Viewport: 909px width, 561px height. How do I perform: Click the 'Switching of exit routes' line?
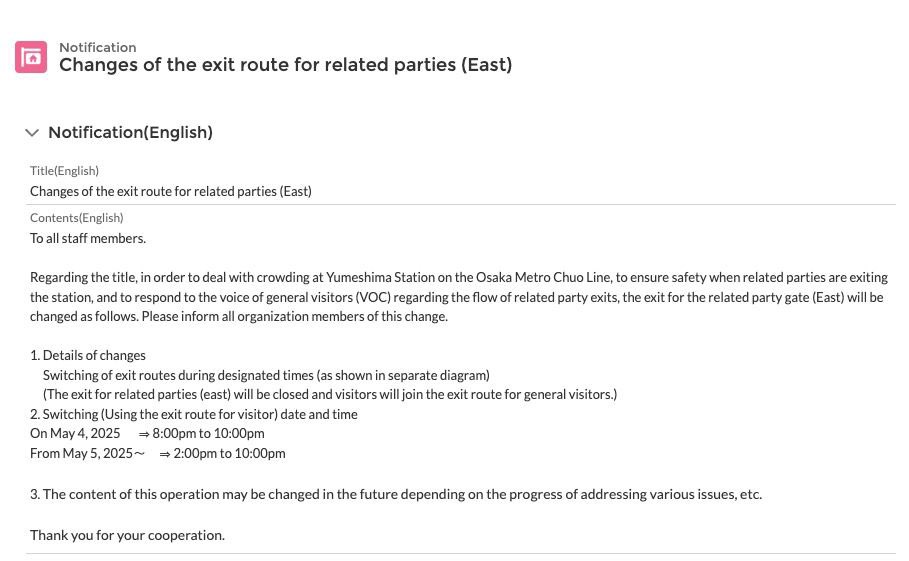click(x=266, y=375)
